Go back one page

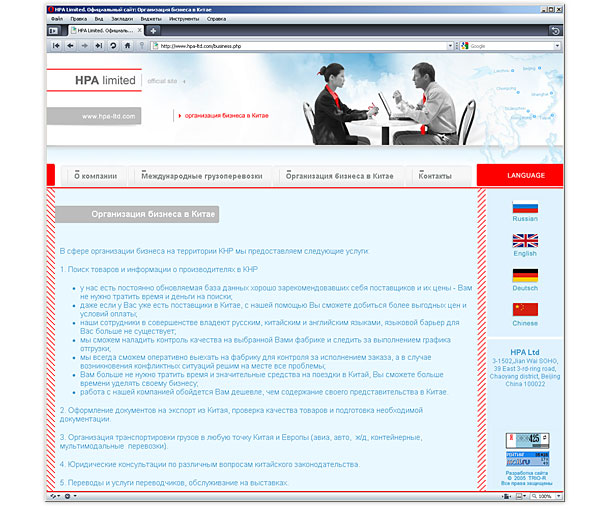70,46
